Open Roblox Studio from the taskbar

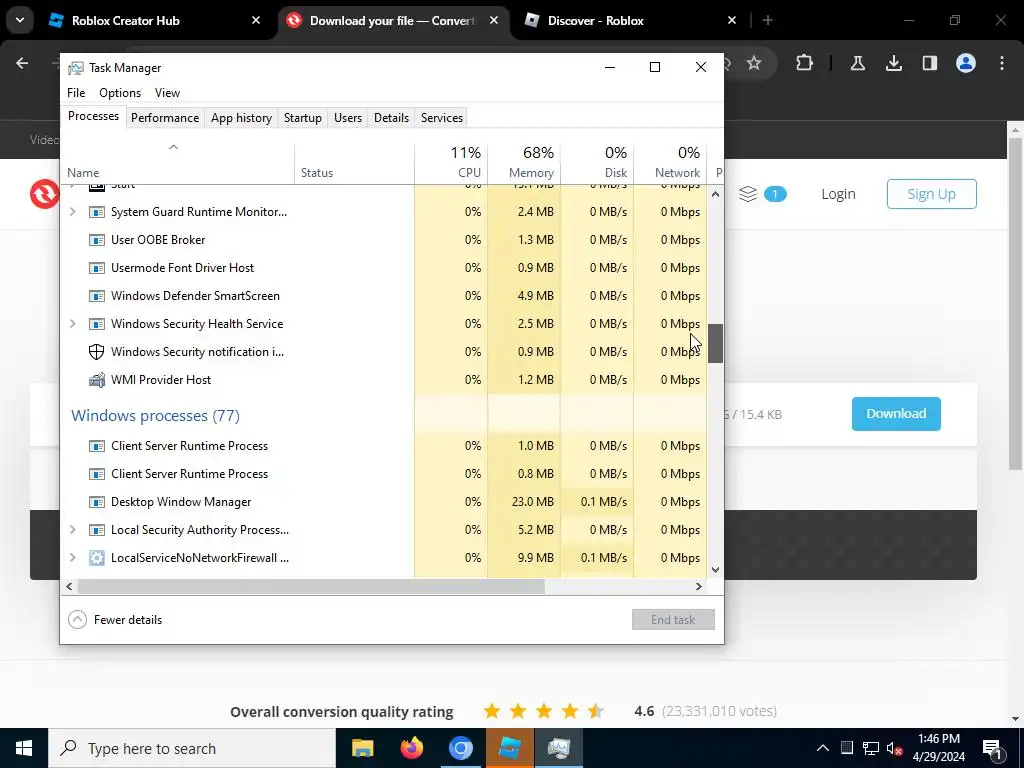(509, 748)
